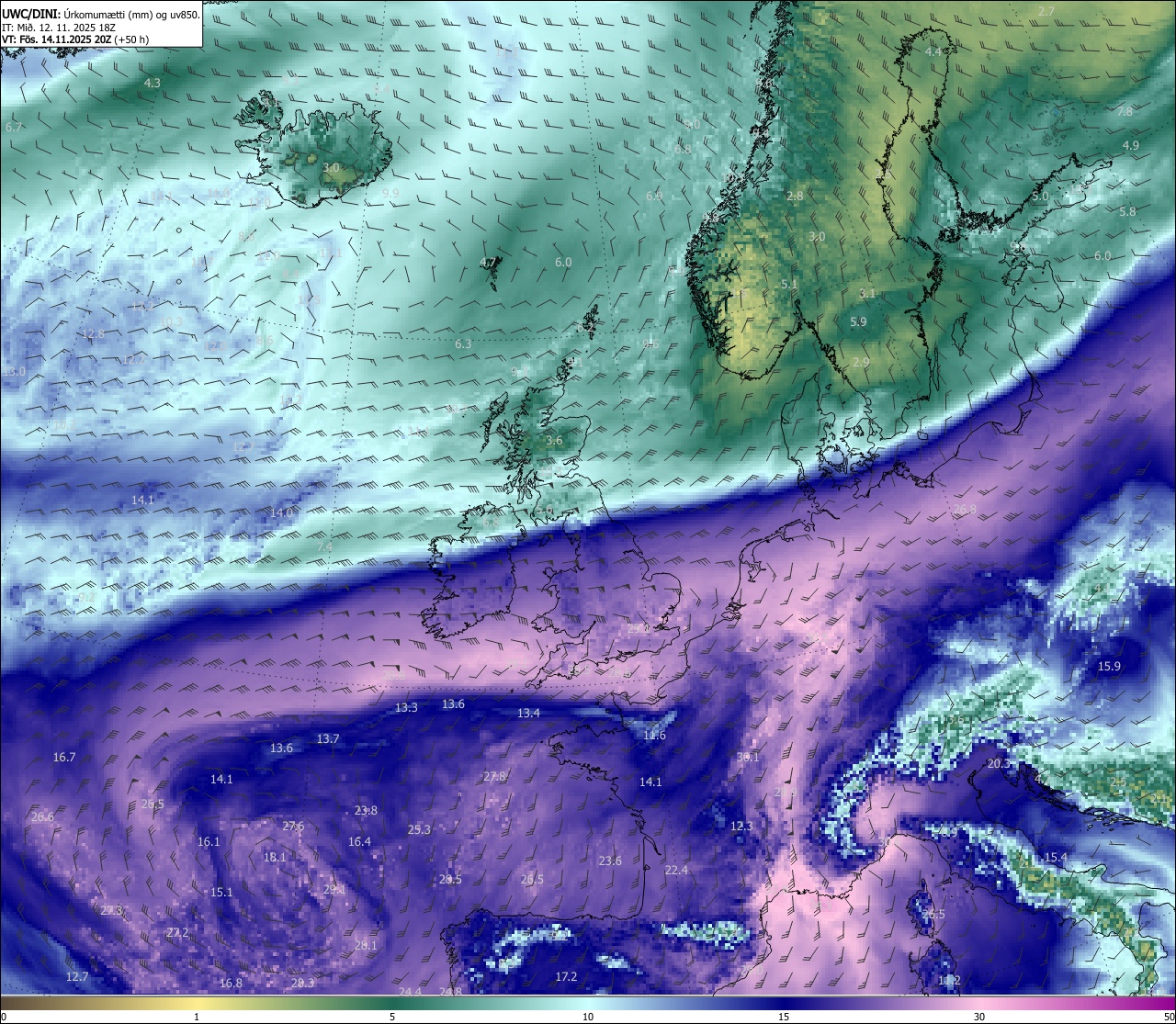Click the map value '23.6'
This screenshot has width=1176, height=1024.
[x=610, y=861]
